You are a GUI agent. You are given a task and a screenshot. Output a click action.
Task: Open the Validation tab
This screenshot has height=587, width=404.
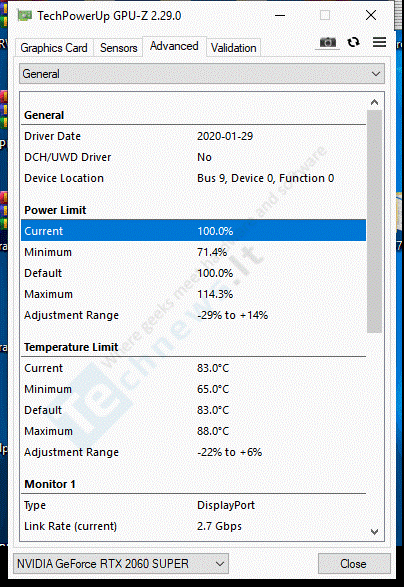234,48
